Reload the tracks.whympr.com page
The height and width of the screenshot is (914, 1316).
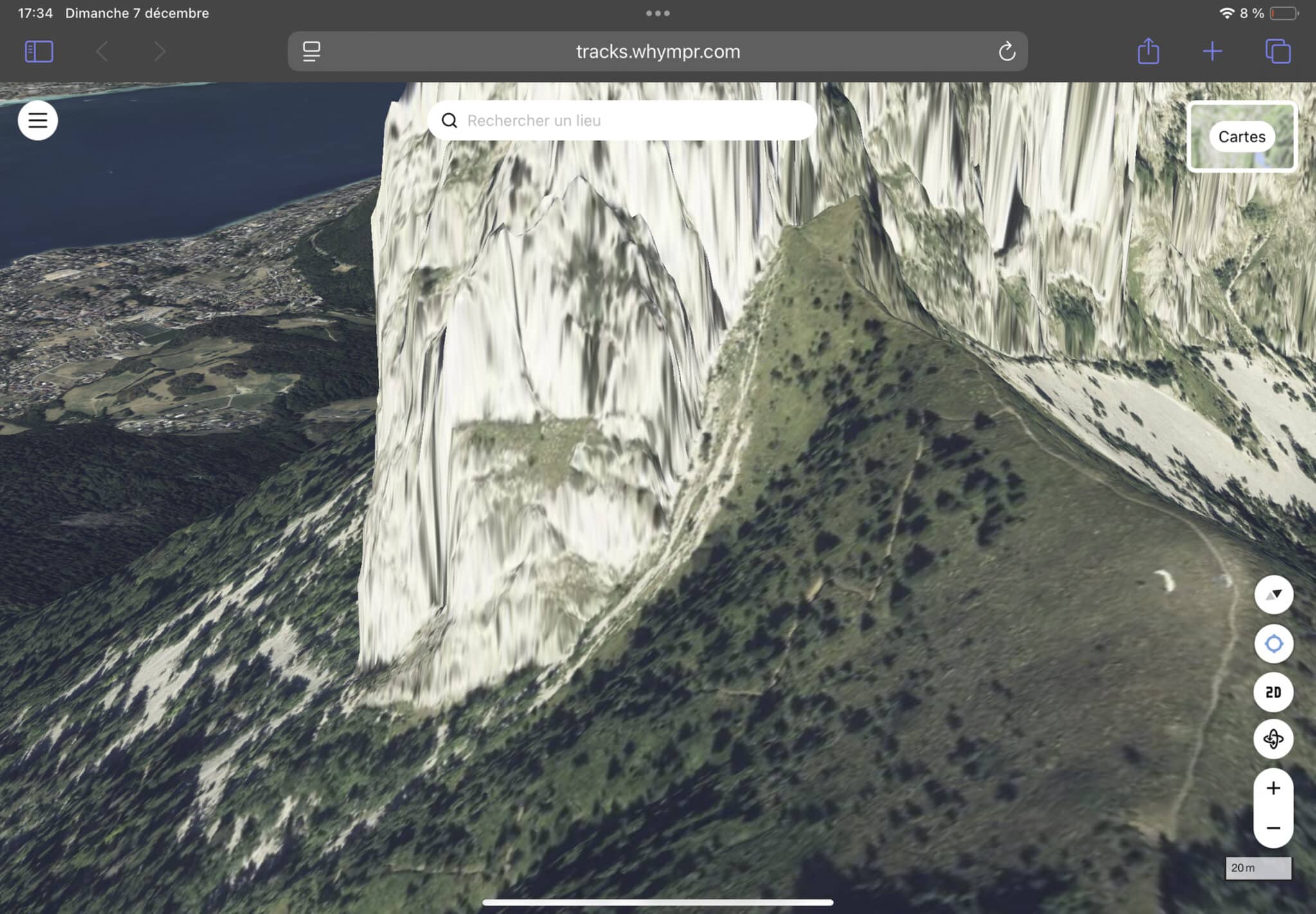[x=1006, y=51]
